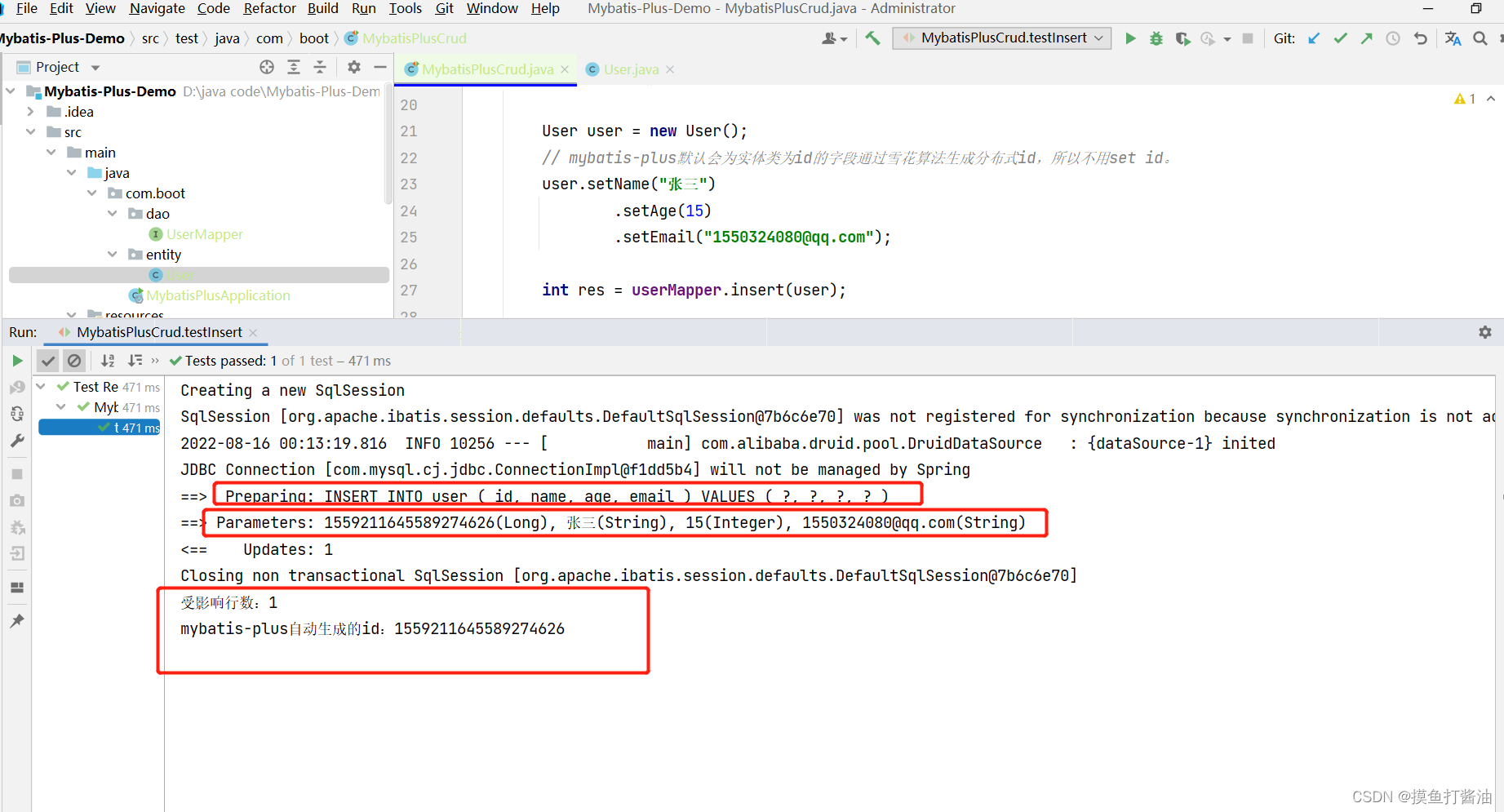Open UserMapper in project tree

pos(204,234)
